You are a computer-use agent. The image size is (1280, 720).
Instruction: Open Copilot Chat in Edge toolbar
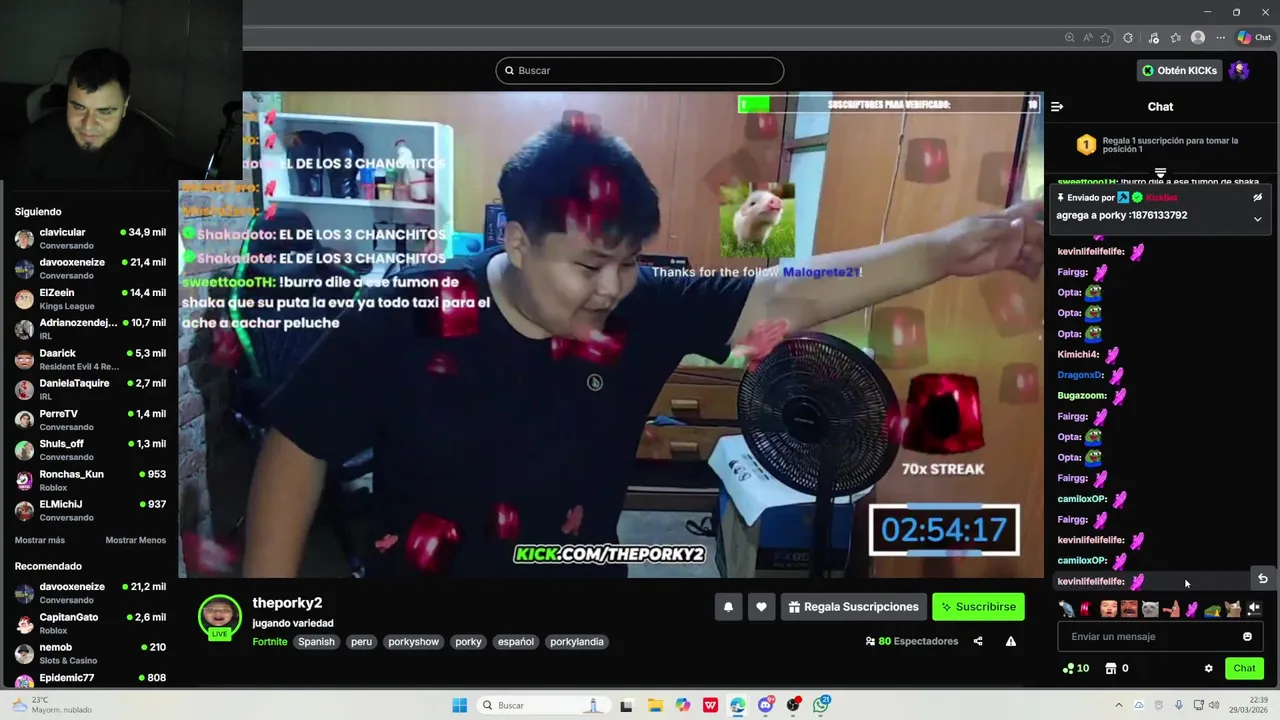tap(1254, 37)
